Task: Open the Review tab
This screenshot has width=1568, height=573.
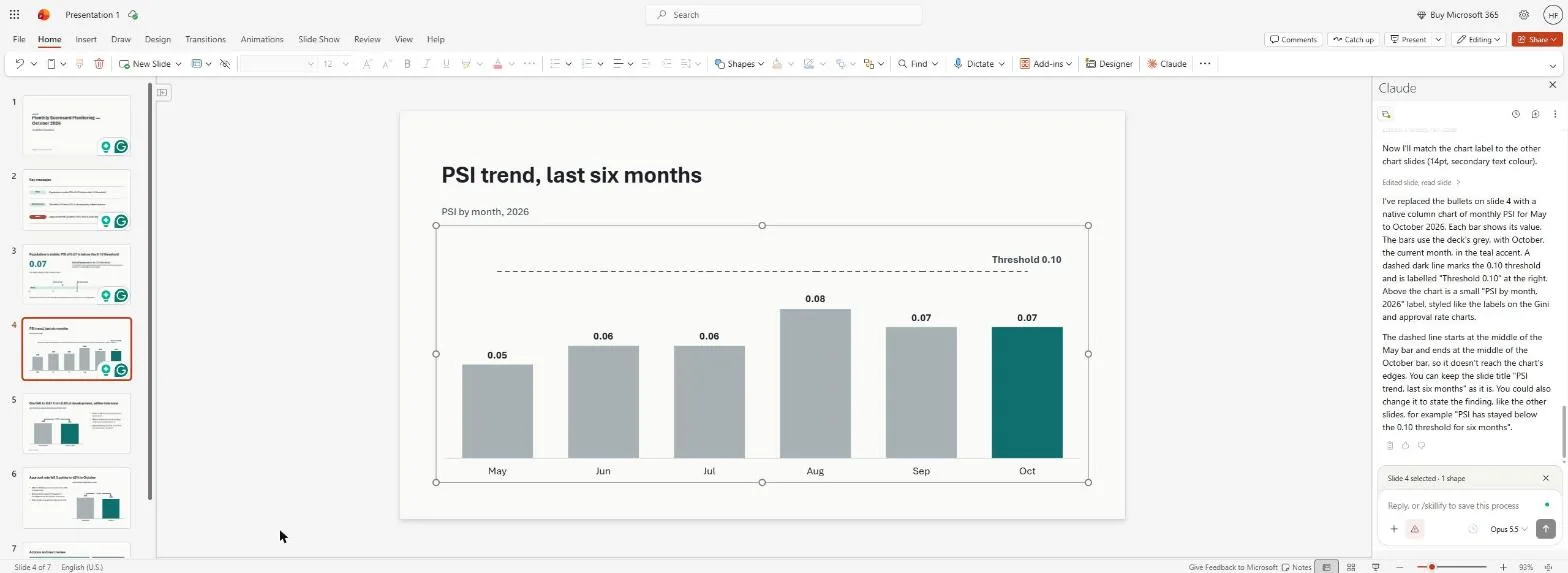Action: tap(367, 39)
